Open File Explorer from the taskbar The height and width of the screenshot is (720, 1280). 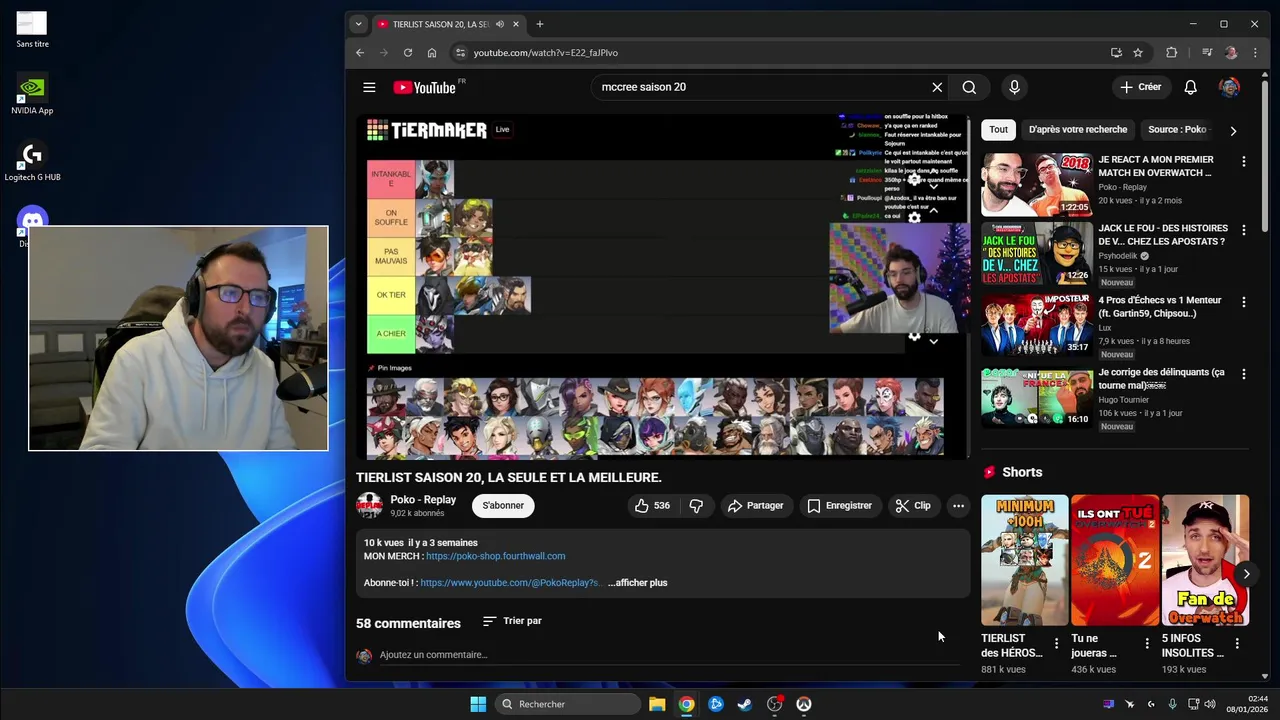point(657,704)
